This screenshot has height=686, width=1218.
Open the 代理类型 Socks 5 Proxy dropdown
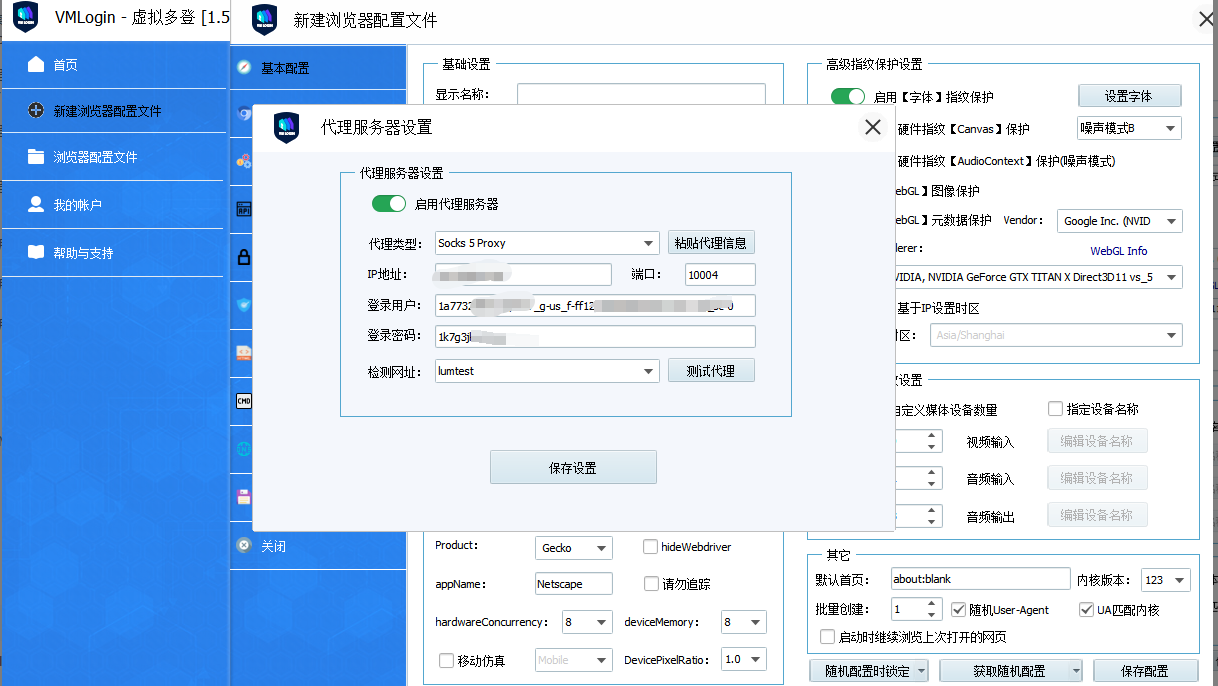tap(546, 243)
